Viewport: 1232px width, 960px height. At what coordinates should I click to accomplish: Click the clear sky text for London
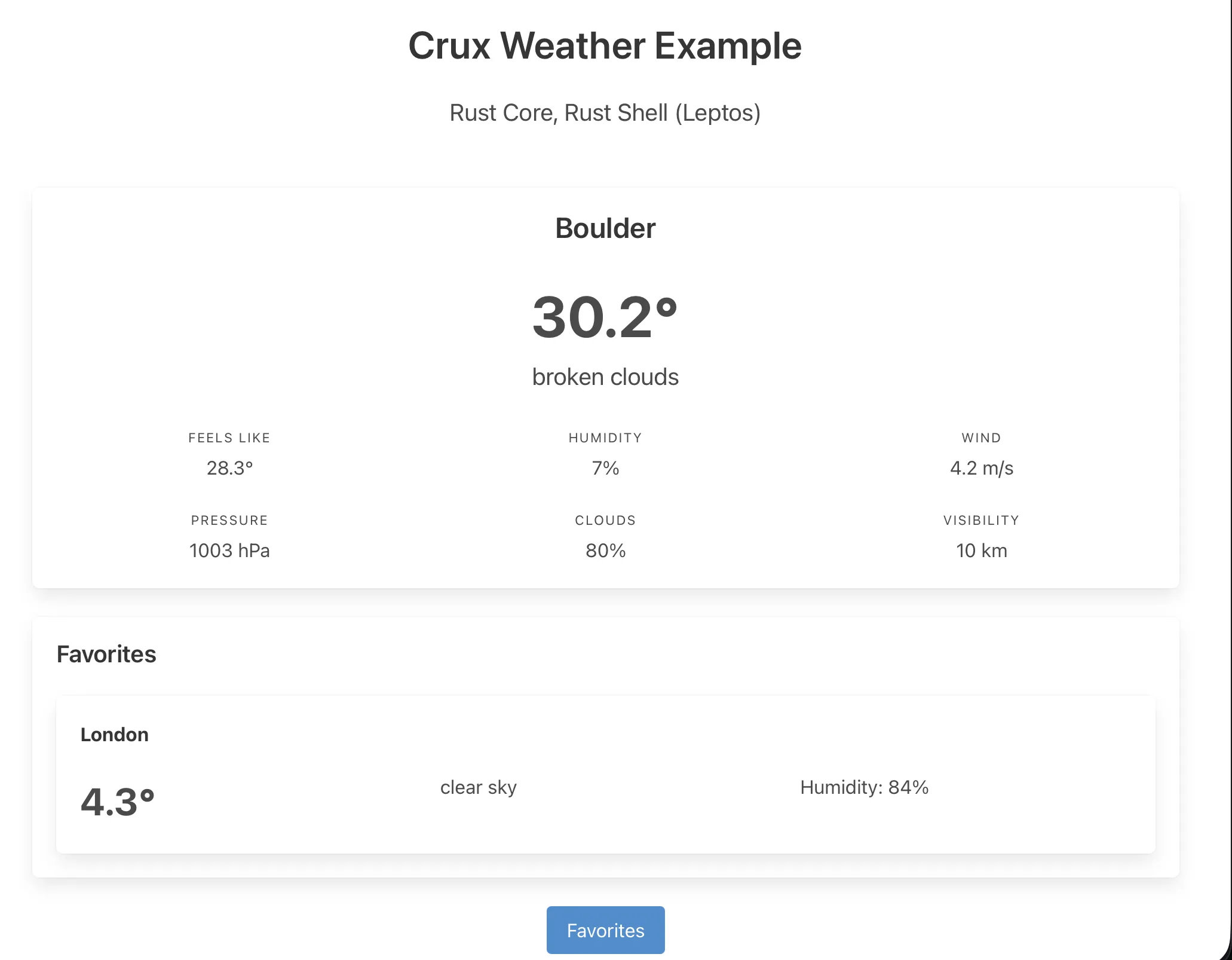coord(478,787)
